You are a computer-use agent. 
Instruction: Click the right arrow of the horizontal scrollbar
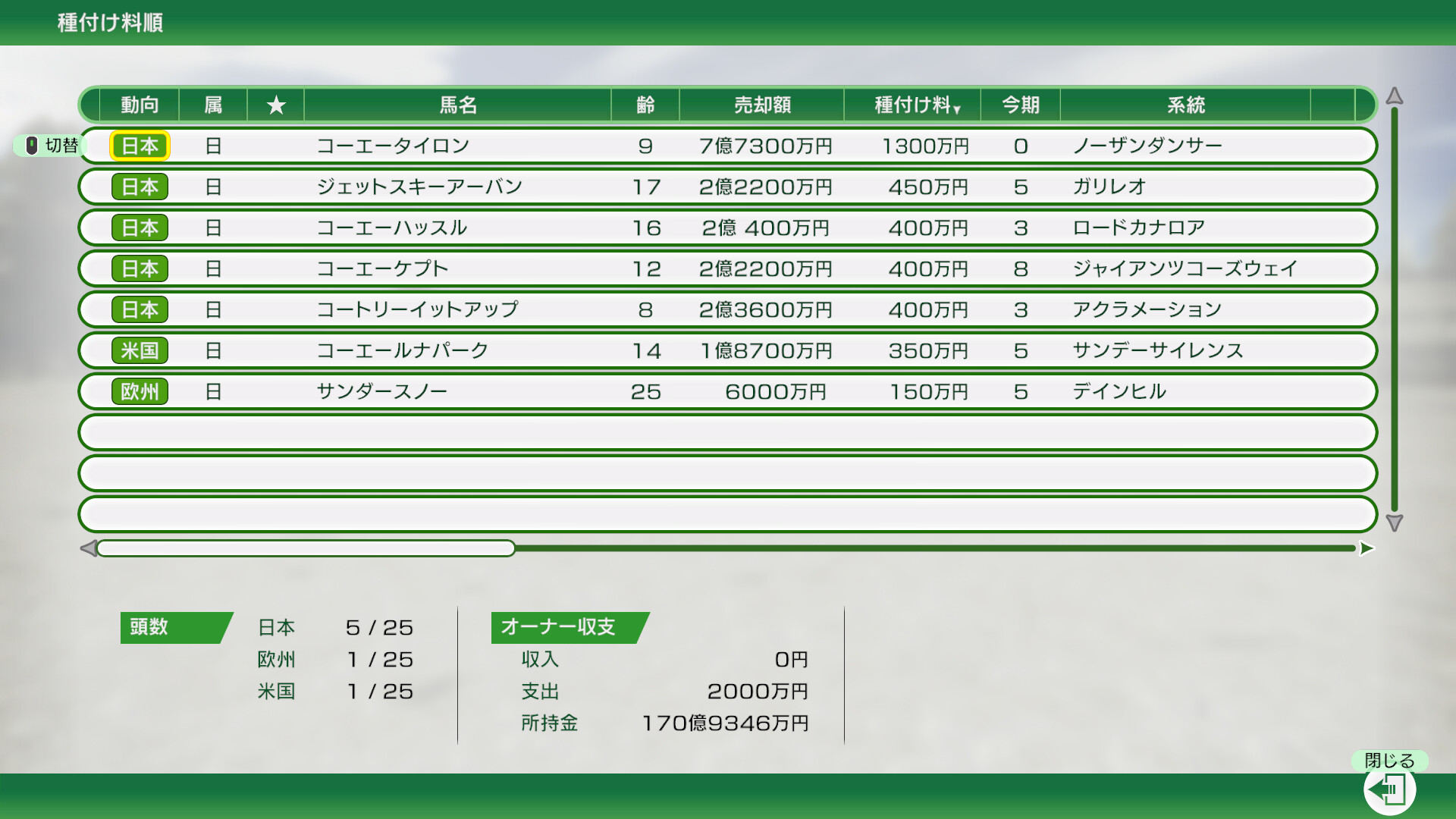[x=1368, y=548]
